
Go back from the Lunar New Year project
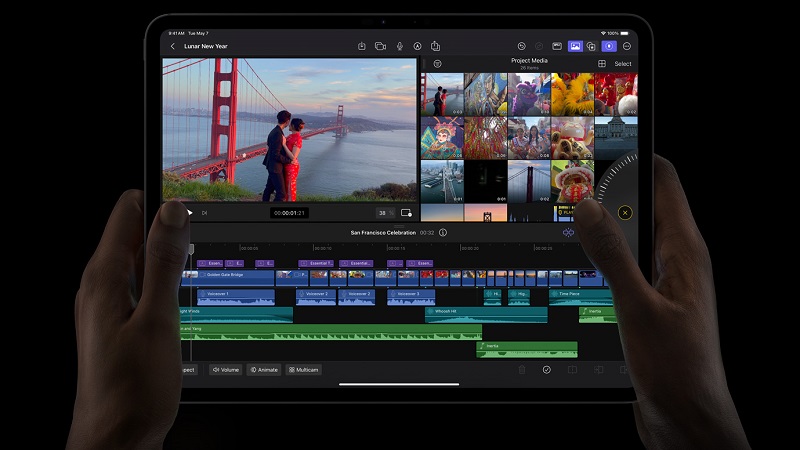pyautogui.click(x=173, y=46)
